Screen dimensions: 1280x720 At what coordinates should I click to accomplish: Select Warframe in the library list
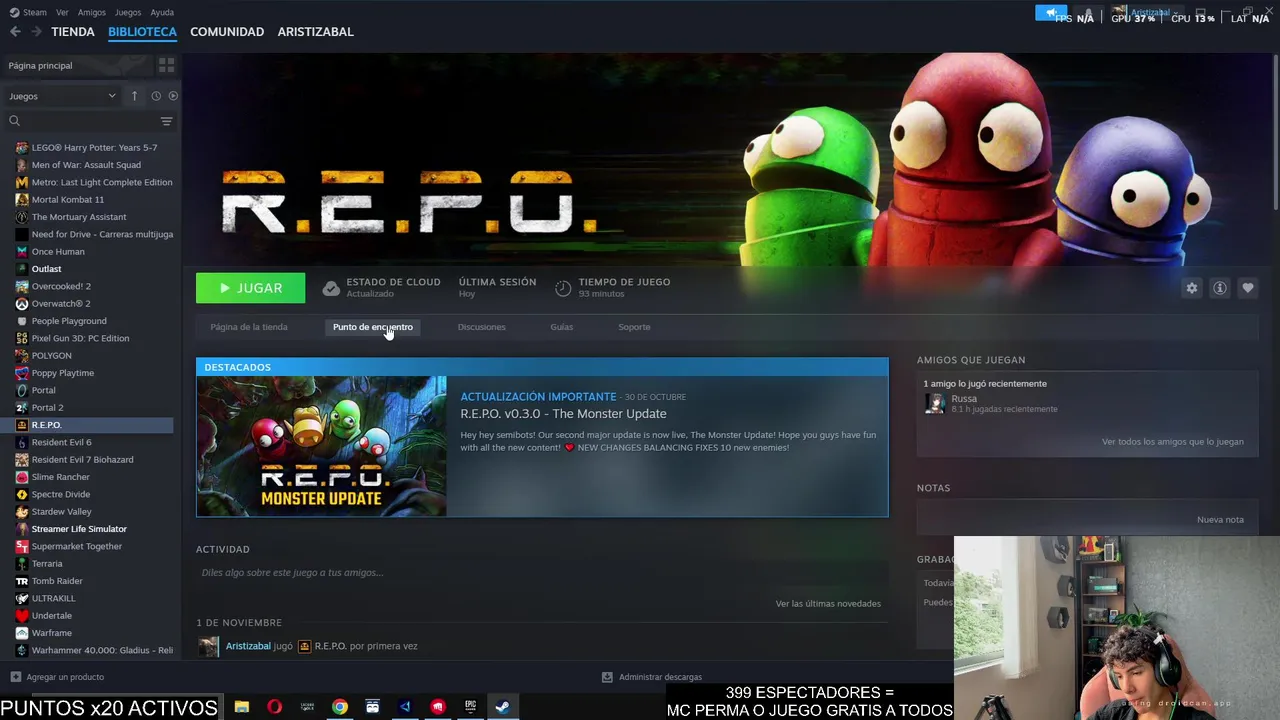click(52, 633)
